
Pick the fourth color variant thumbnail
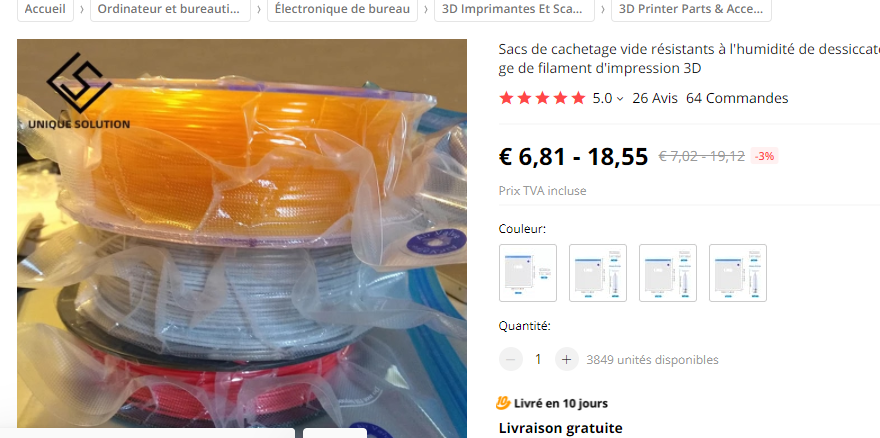click(x=737, y=273)
